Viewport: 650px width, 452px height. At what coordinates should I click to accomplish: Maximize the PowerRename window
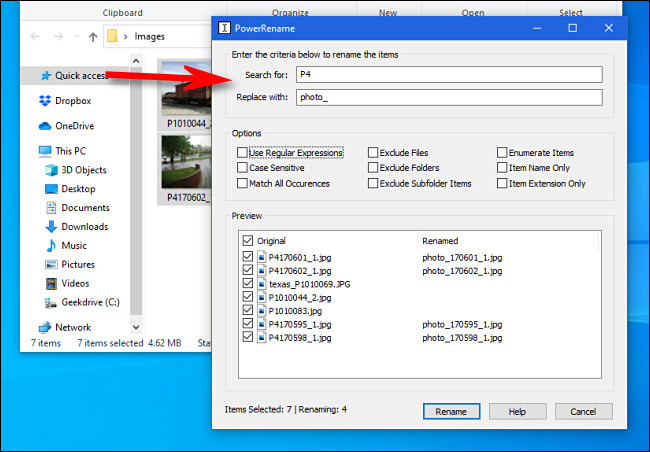tap(572, 28)
